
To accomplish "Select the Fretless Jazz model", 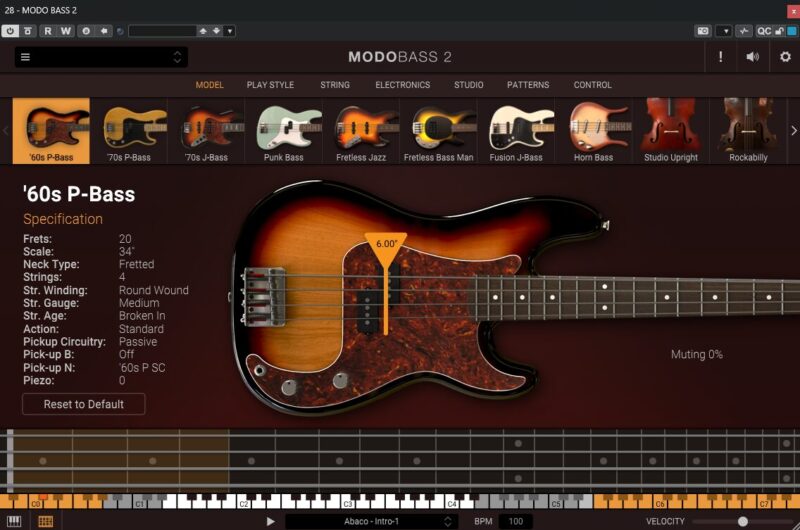I will (x=361, y=131).
